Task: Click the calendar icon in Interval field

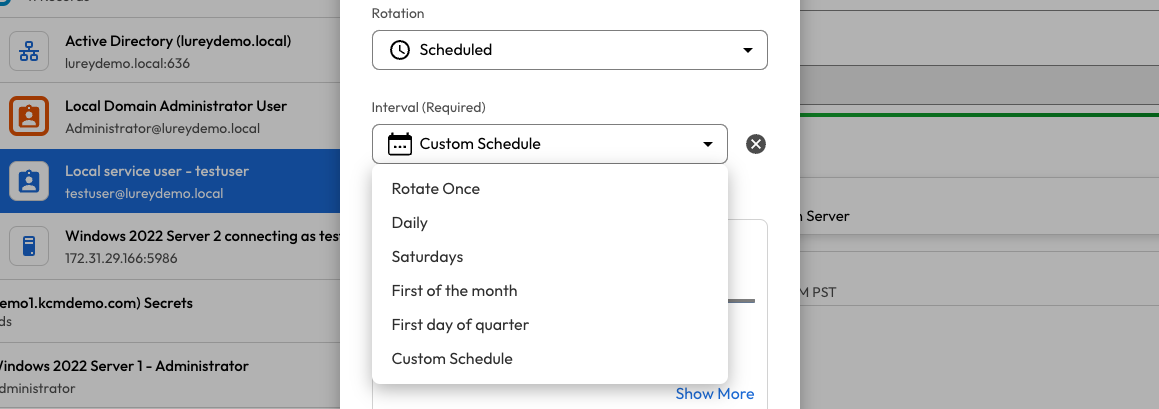Action: click(399, 144)
